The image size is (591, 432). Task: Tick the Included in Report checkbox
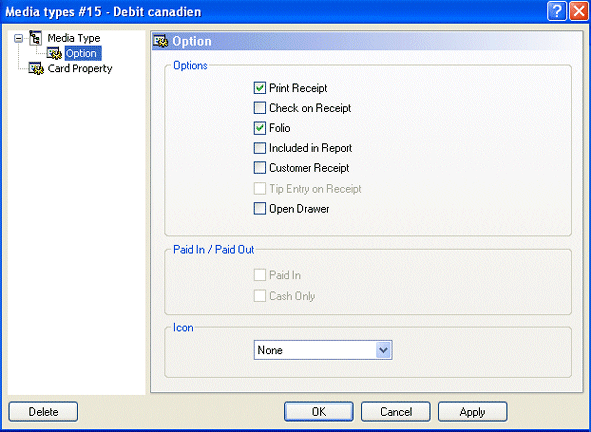pyautogui.click(x=260, y=148)
